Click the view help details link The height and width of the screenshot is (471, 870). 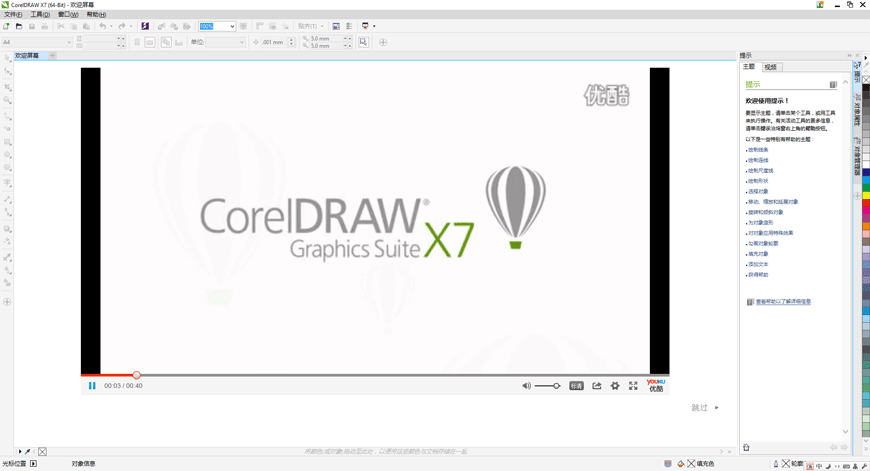[783, 302]
